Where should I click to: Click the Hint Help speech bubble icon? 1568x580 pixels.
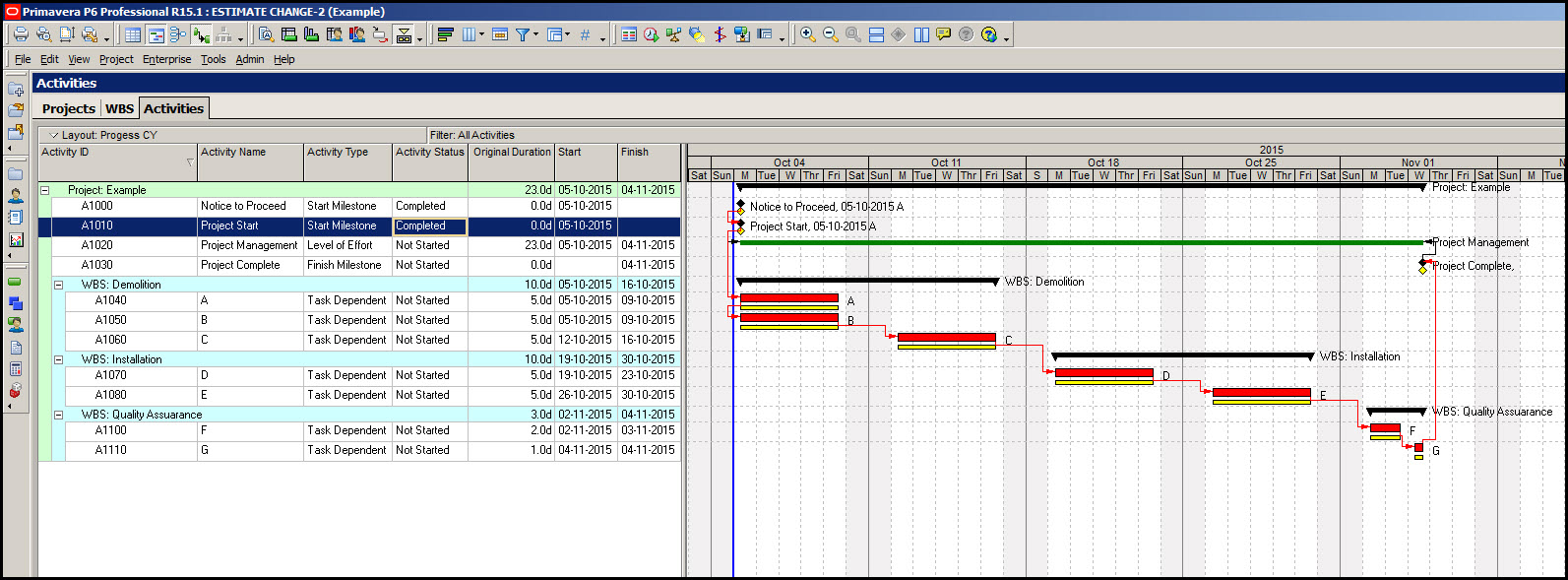pyautogui.click(x=944, y=34)
